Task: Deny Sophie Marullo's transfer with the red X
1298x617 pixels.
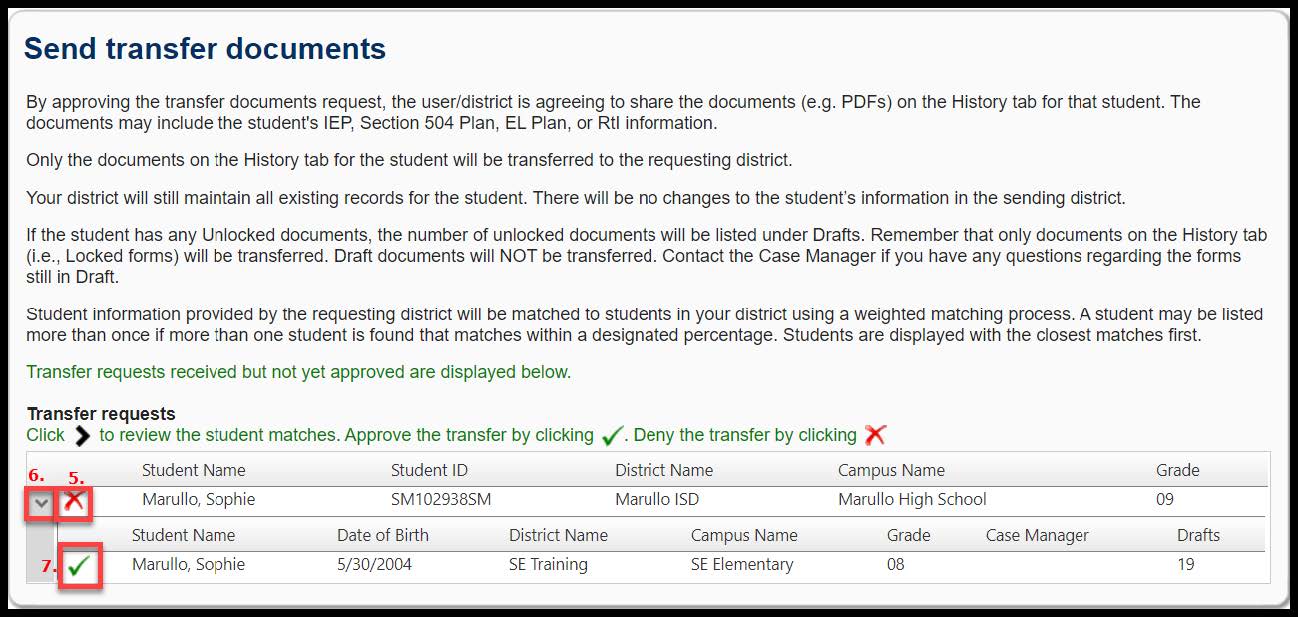Action: point(74,501)
